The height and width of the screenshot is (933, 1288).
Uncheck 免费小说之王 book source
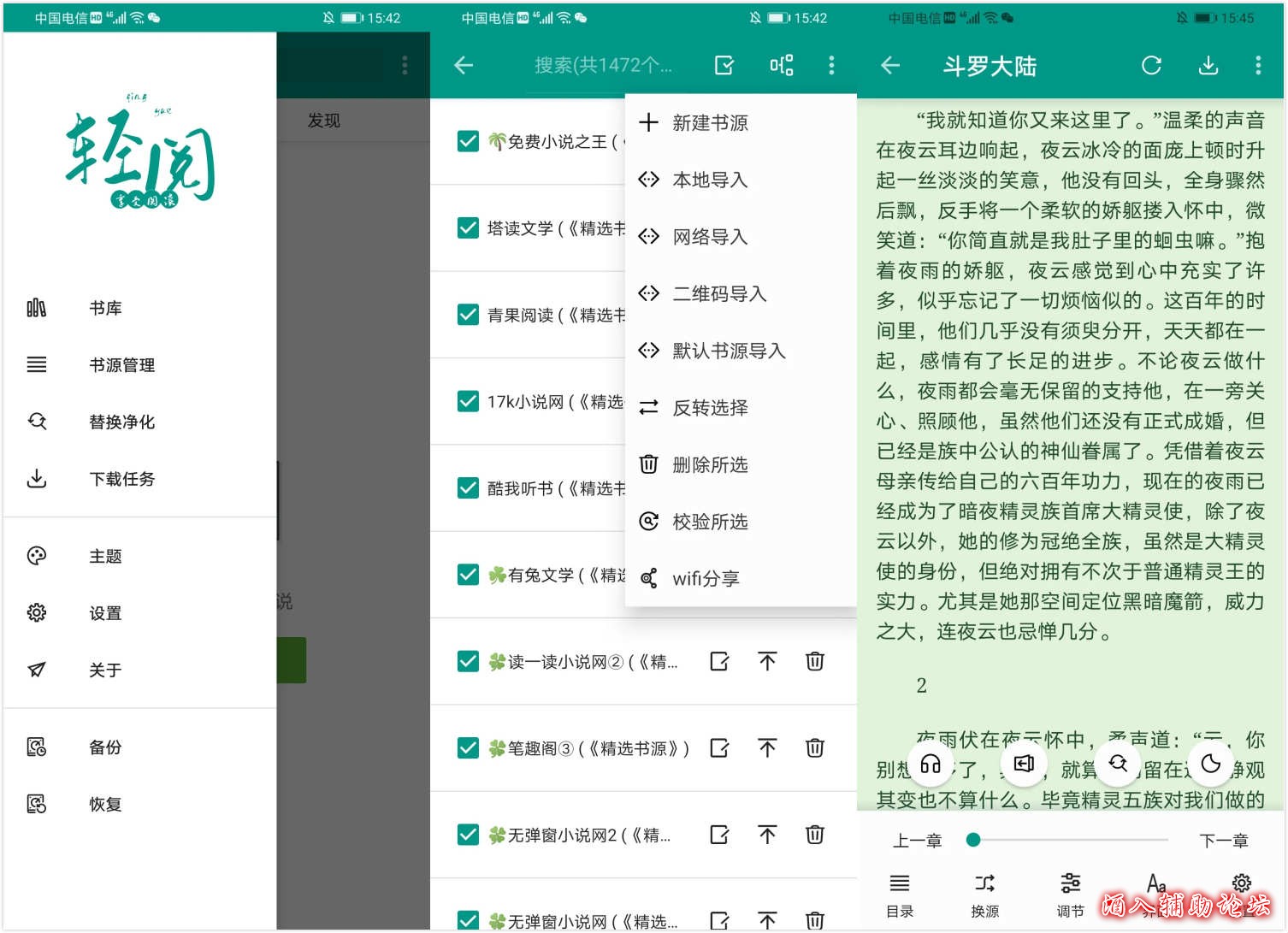468,141
